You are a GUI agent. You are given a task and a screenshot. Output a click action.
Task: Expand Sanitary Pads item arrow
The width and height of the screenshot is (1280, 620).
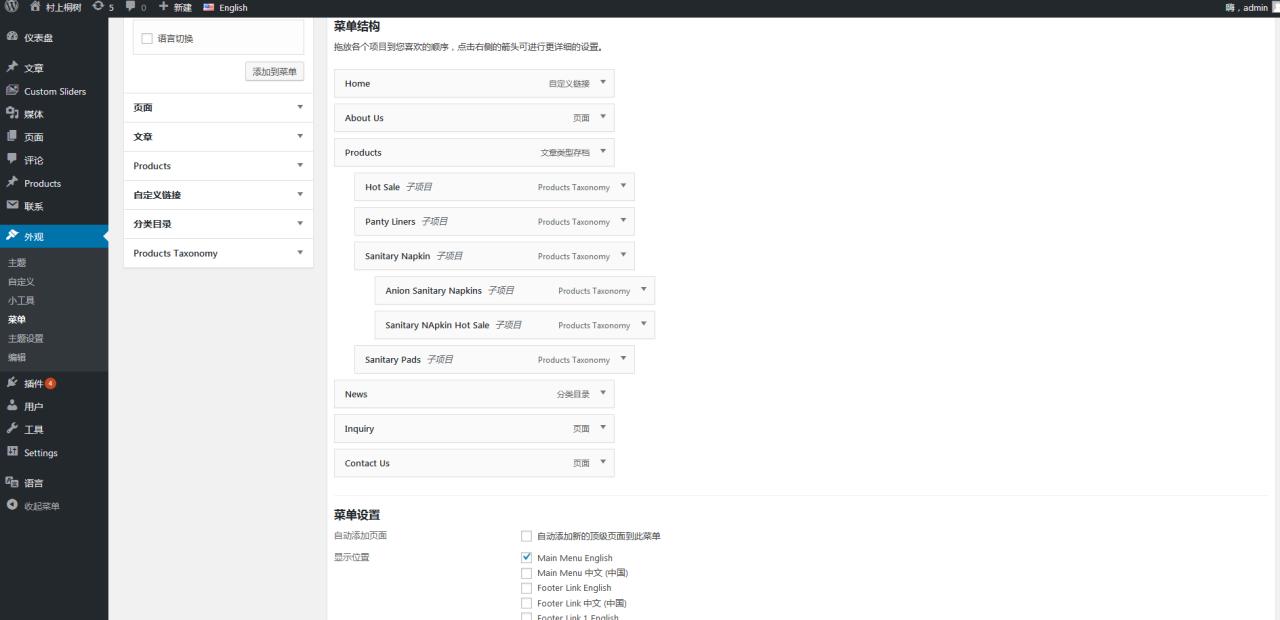623,359
